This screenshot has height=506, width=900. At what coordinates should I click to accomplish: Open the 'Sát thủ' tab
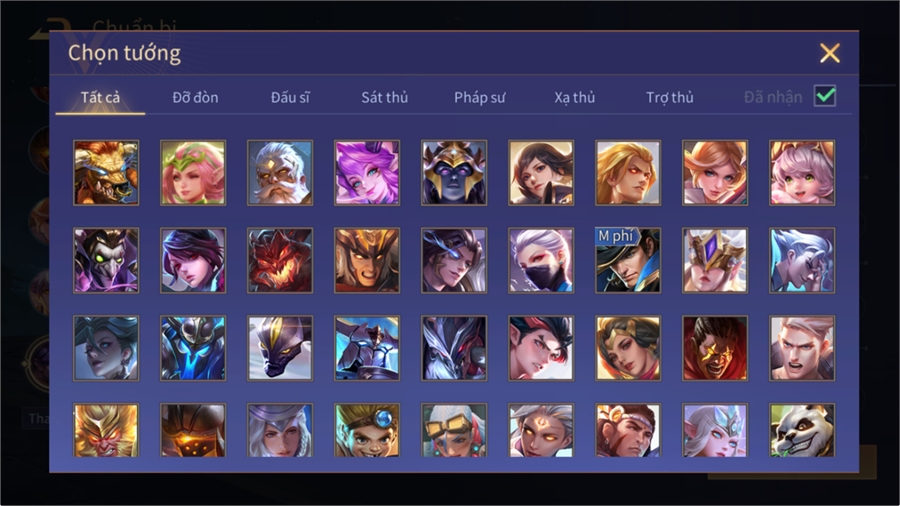385,98
